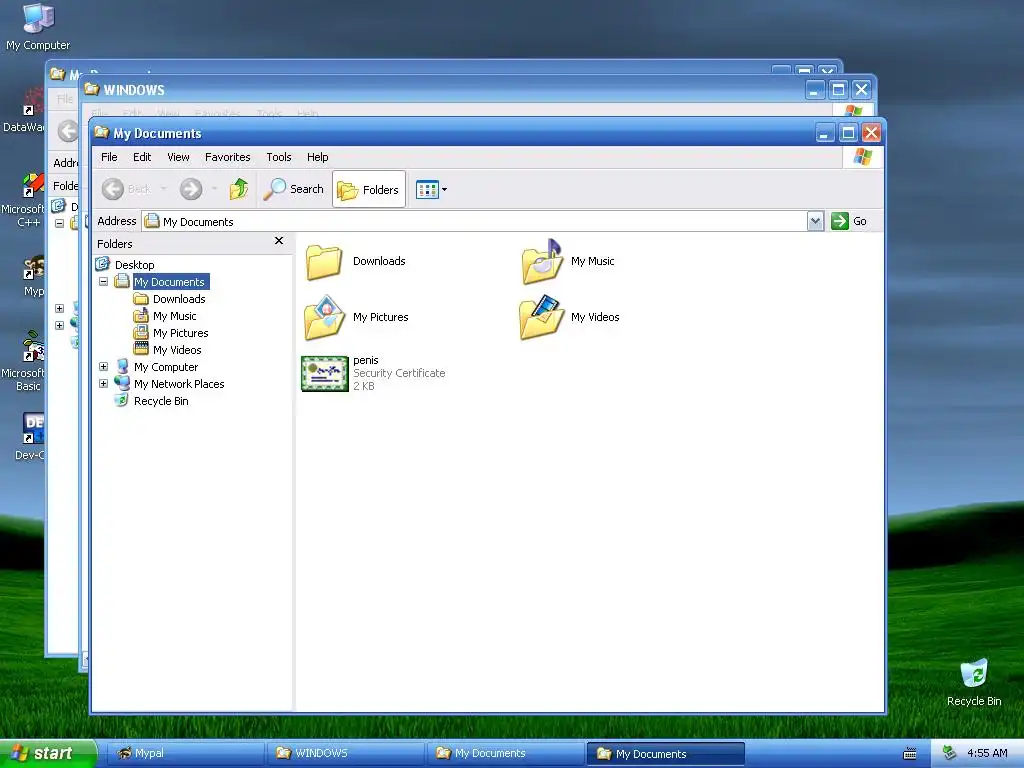Go up one folder level
1024x768 pixels.
pos(239,189)
